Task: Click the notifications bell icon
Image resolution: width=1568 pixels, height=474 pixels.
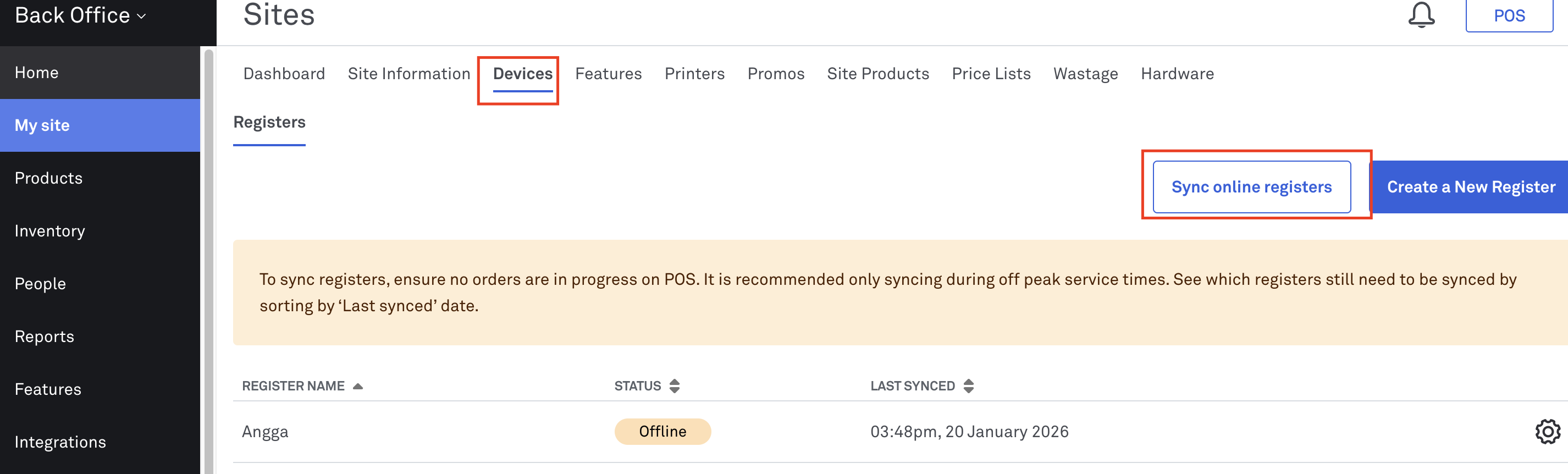Action: tap(1421, 15)
